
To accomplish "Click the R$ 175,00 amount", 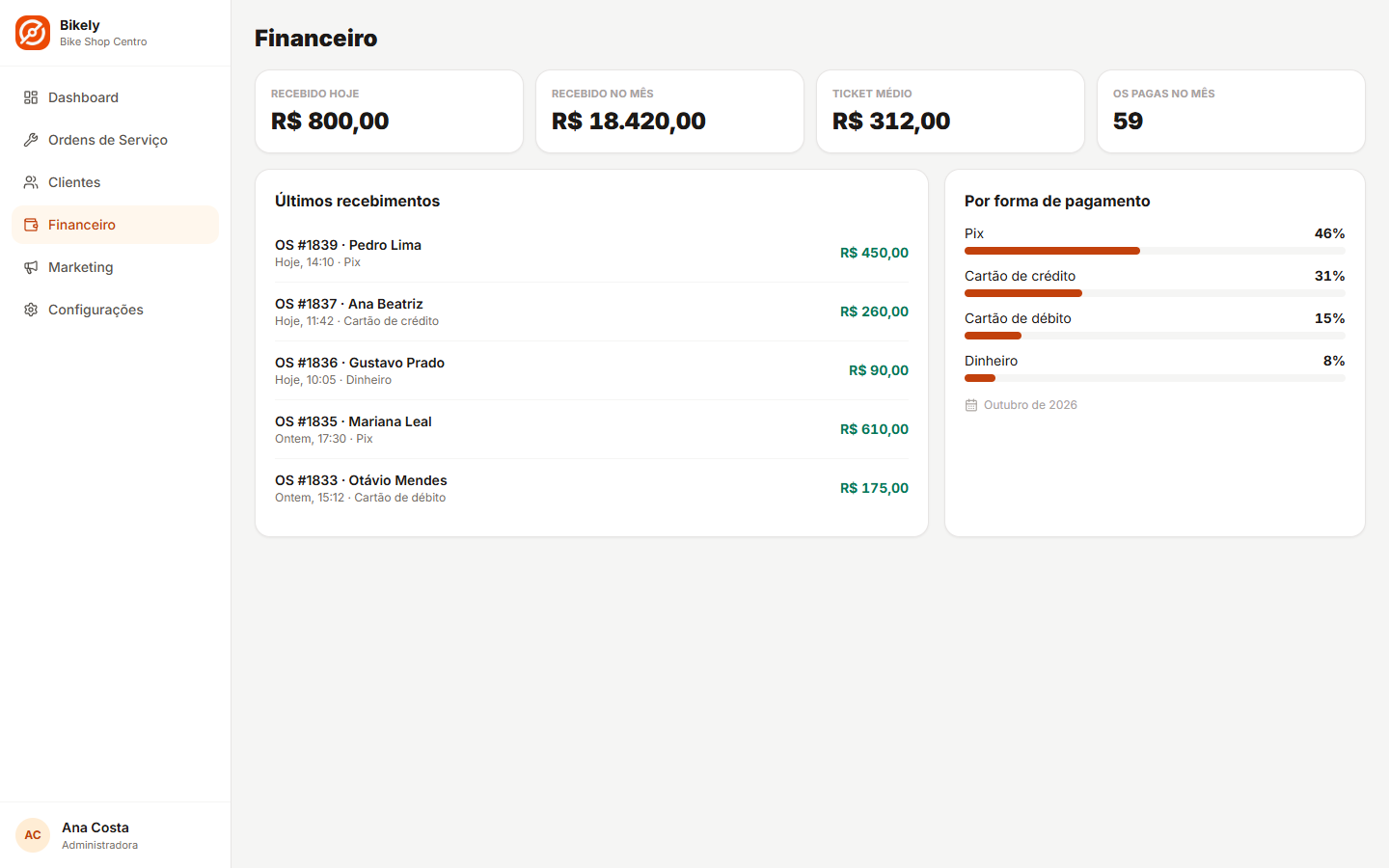I will point(874,488).
